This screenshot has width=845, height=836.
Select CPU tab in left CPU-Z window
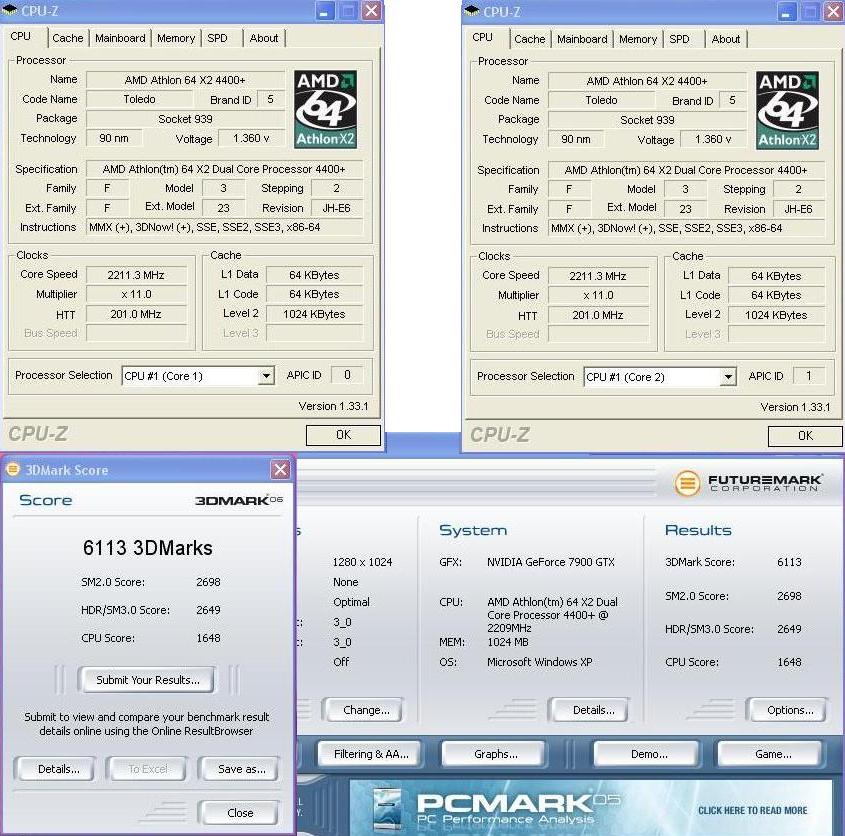pyautogui.click(x=21, y=36)
